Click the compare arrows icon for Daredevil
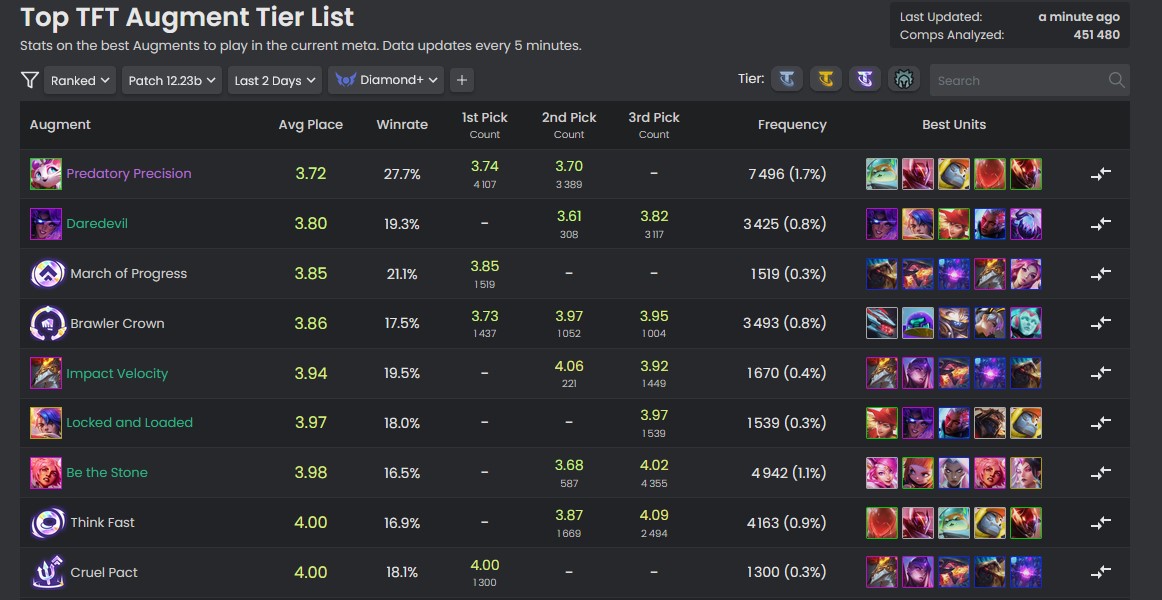This screenshot has width=1162, height=600. tap(1100, 224)
